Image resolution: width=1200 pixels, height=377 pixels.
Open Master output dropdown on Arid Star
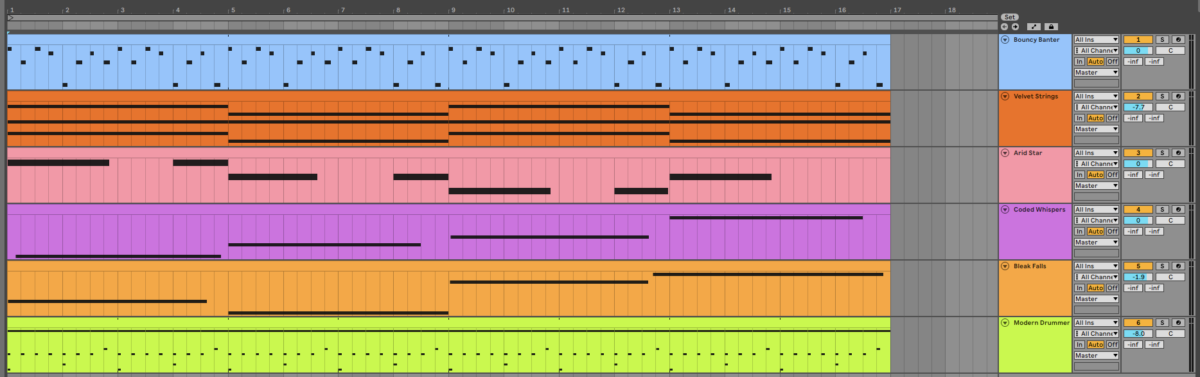click(1096, 185)
